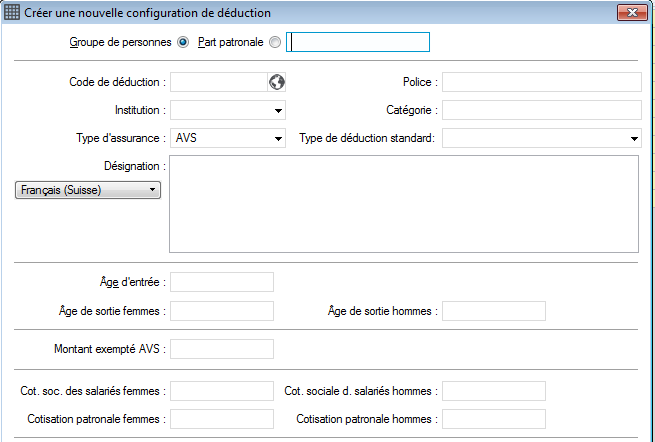Click the grid icon in the title bar

pyautogui.click(x=12, y=12)
